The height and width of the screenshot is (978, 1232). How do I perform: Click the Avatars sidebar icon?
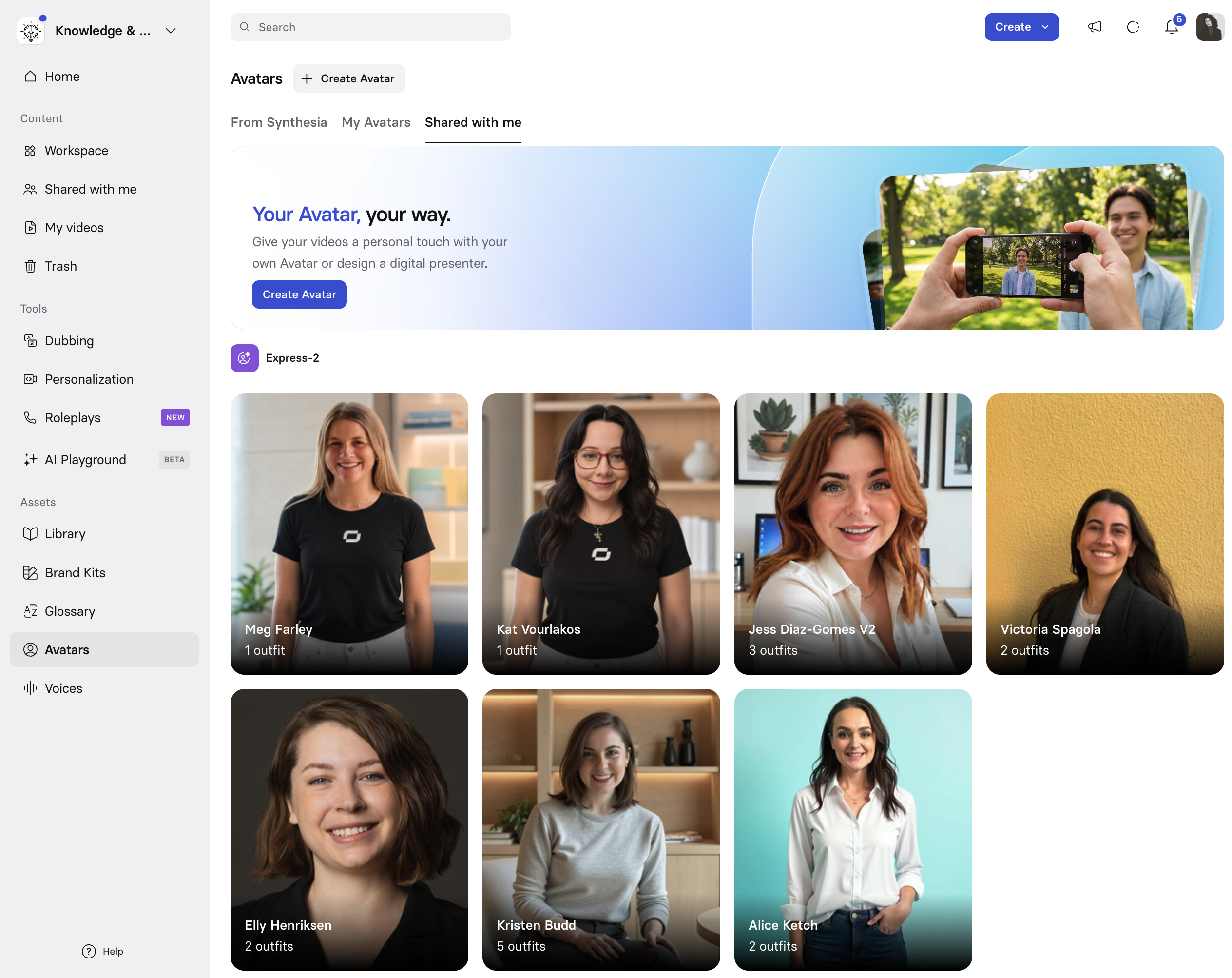pos(30,650)
